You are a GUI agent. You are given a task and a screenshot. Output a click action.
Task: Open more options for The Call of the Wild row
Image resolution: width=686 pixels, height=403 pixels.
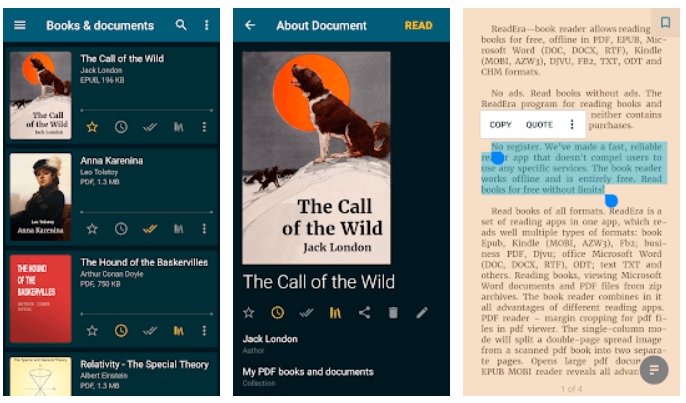[204, 127]
